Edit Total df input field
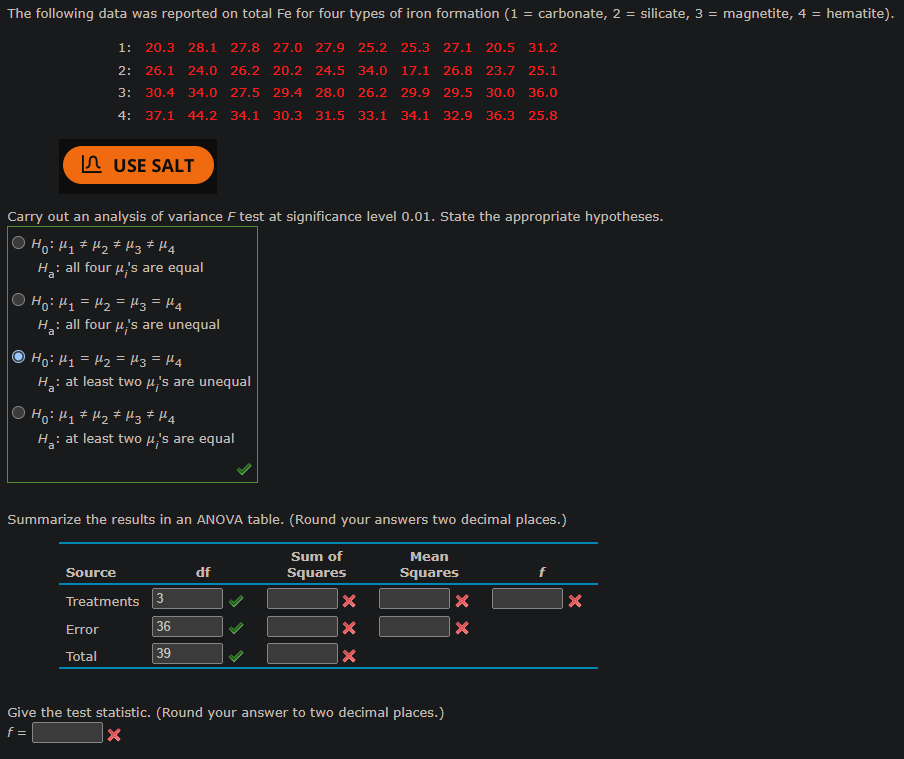This screenshot has height=759, width=904. tap(187, 653)
